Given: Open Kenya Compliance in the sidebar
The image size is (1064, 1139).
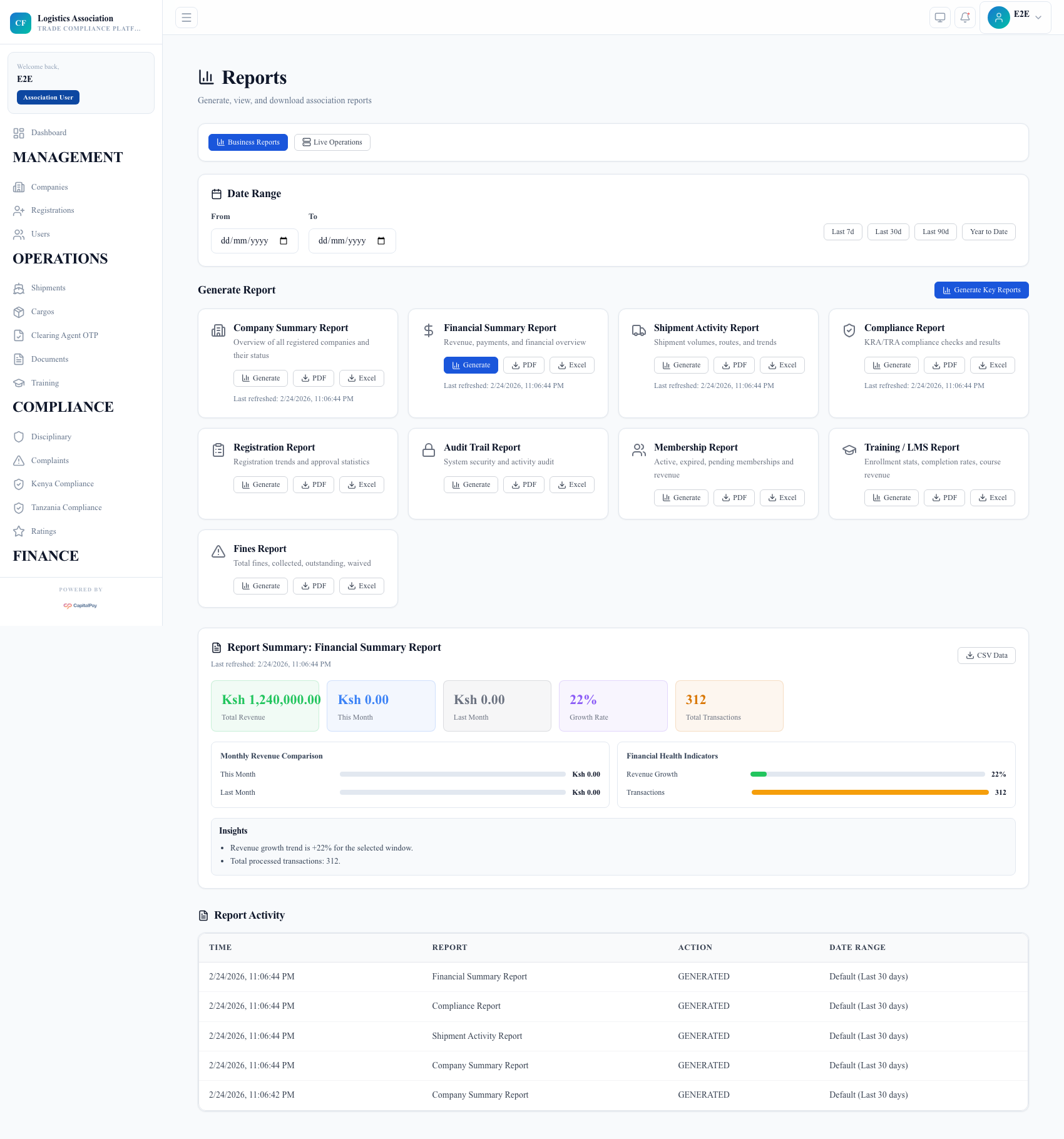Looking at the screenshot, I should pos(62,484).
